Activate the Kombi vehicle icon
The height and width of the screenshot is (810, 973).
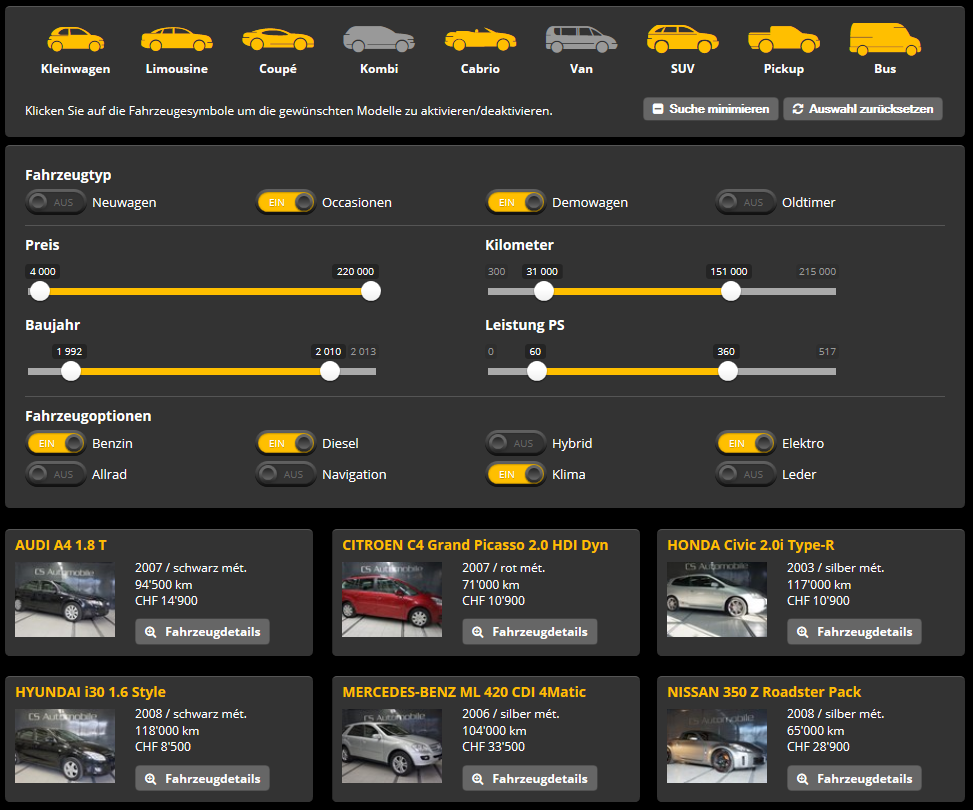click(379, 40)
